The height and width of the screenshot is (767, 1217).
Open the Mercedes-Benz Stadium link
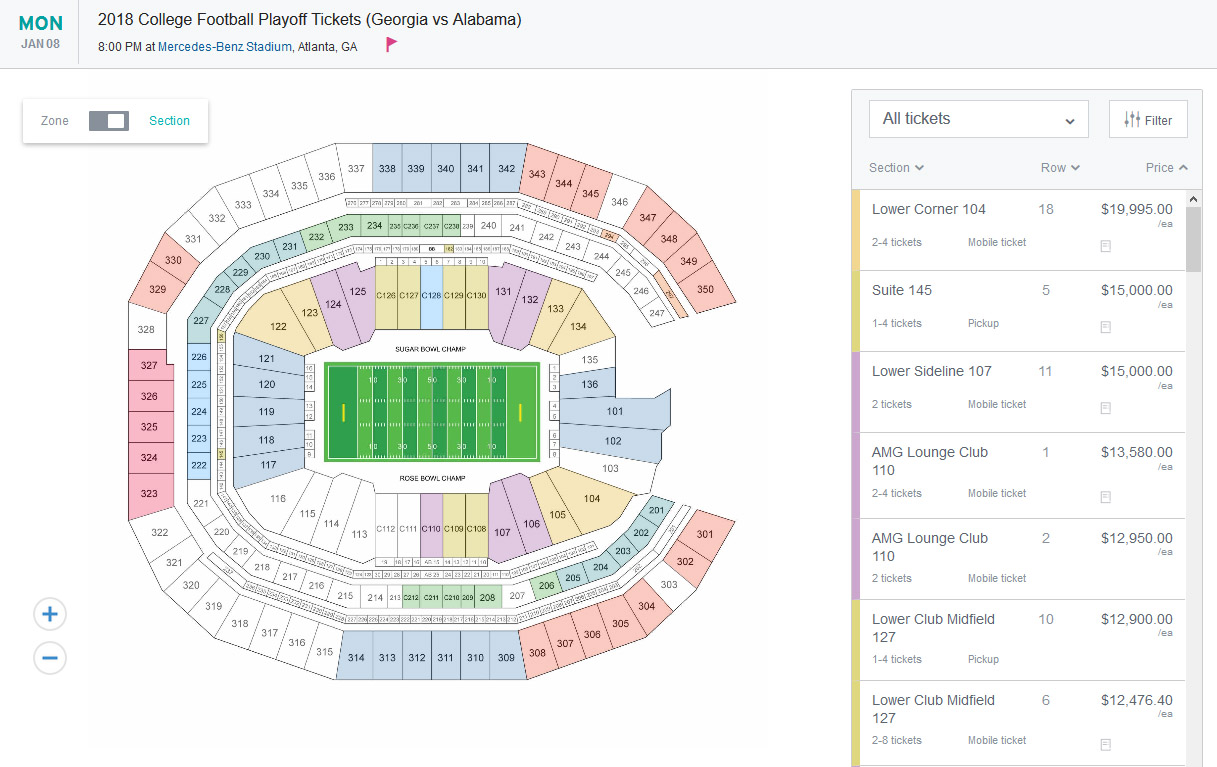click(225, 47)
